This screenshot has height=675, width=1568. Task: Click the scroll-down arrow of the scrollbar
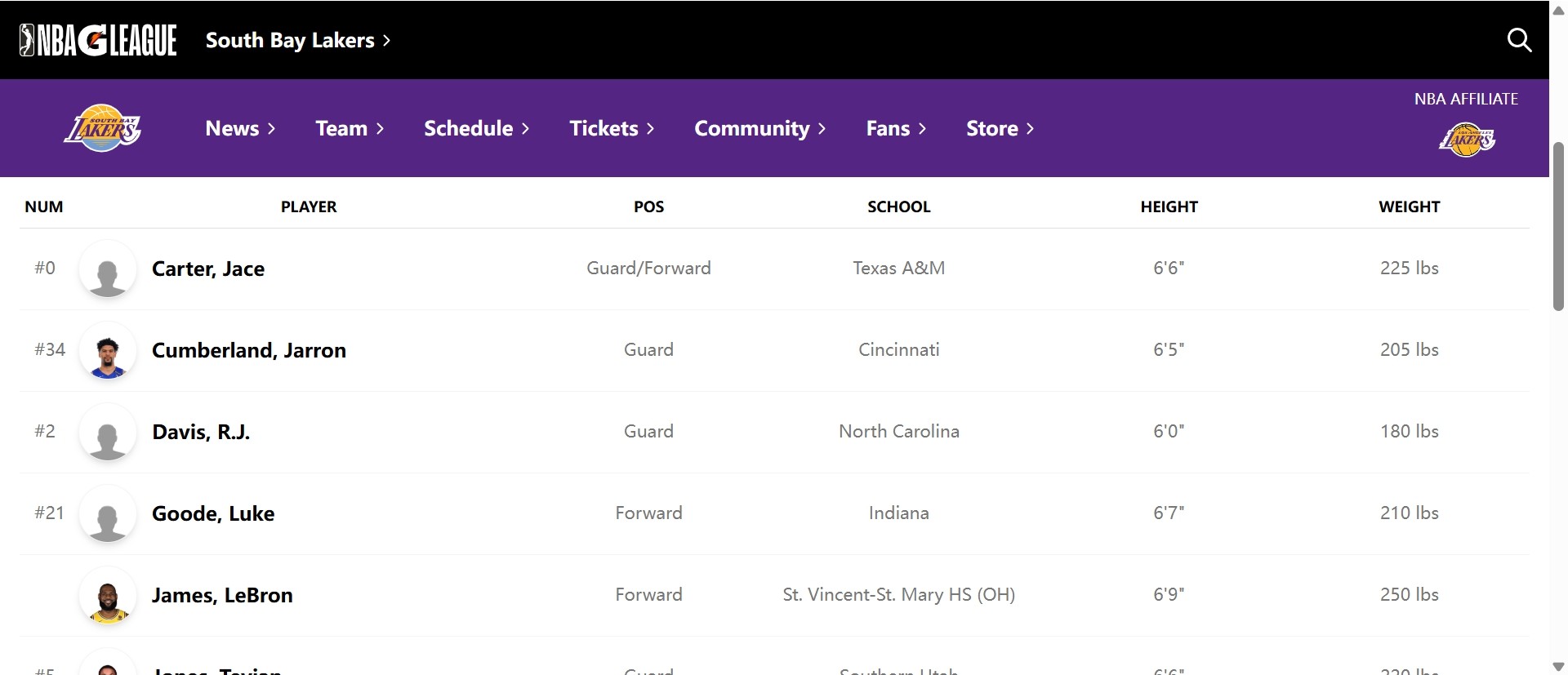[1558, 666]
